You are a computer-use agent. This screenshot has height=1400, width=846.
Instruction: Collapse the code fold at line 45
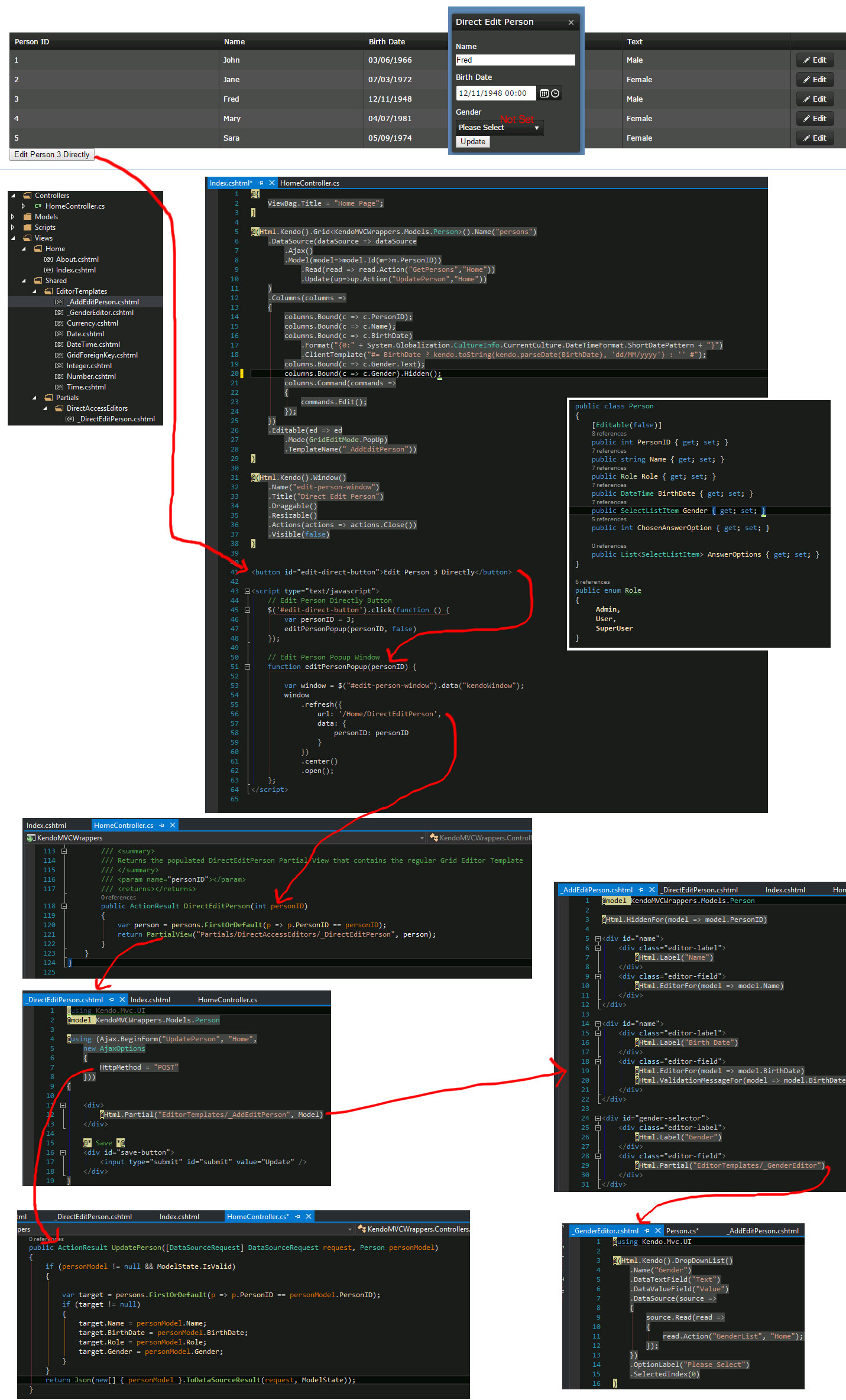[247, 610]
